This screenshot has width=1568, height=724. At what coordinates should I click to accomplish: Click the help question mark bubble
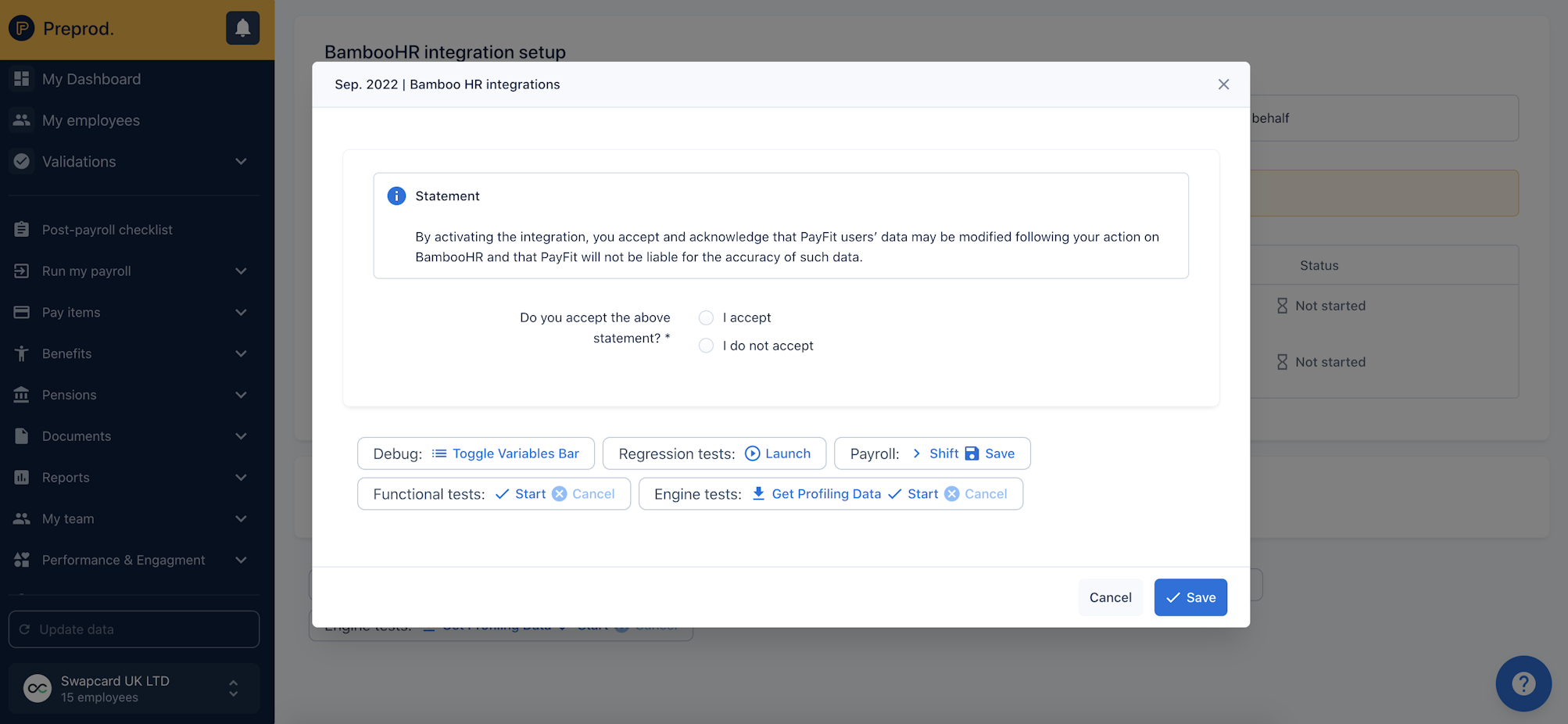tap(1523, 683)
